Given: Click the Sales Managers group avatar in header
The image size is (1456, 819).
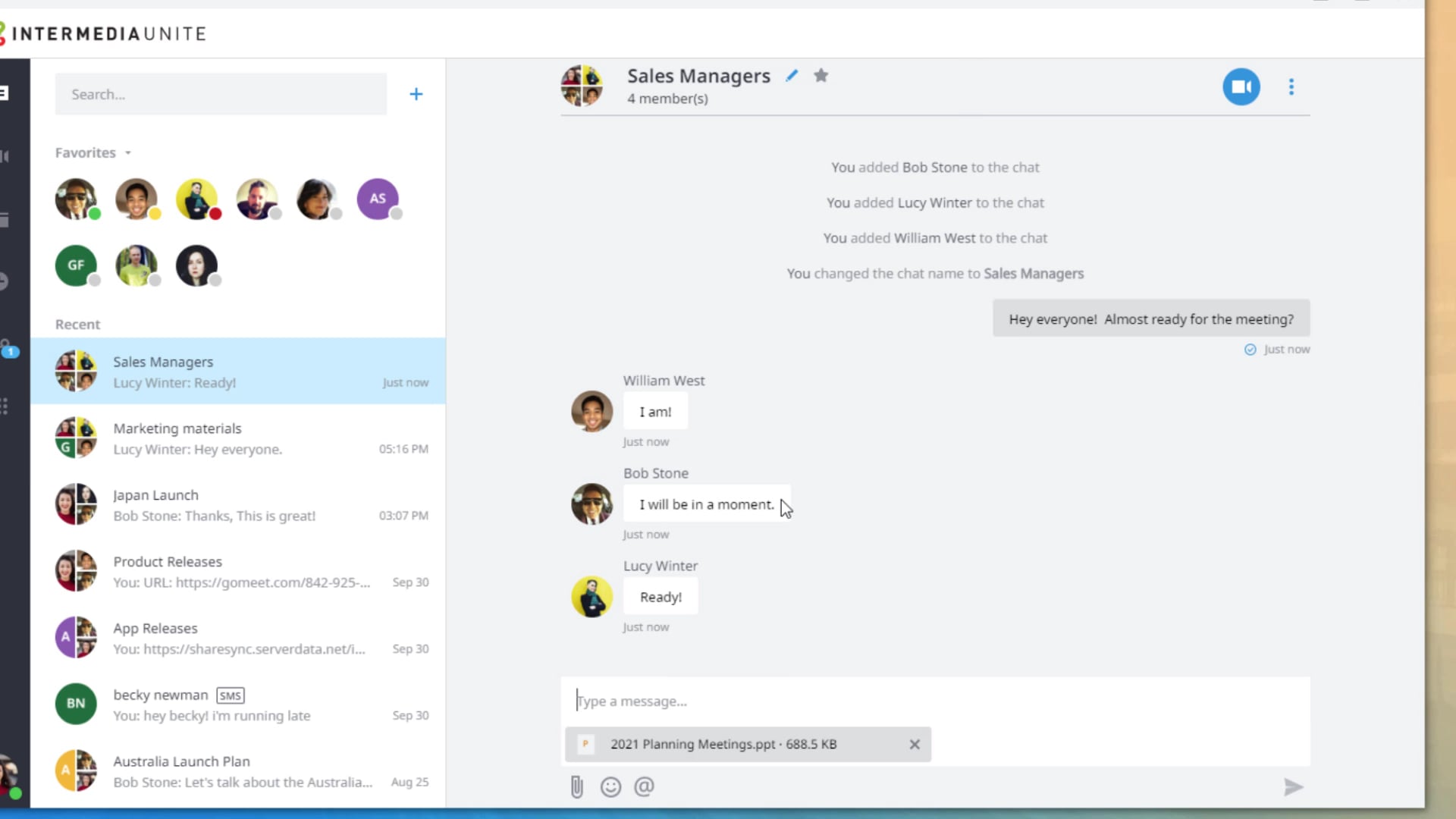Looking at the screenshot, I should [582, 86].
